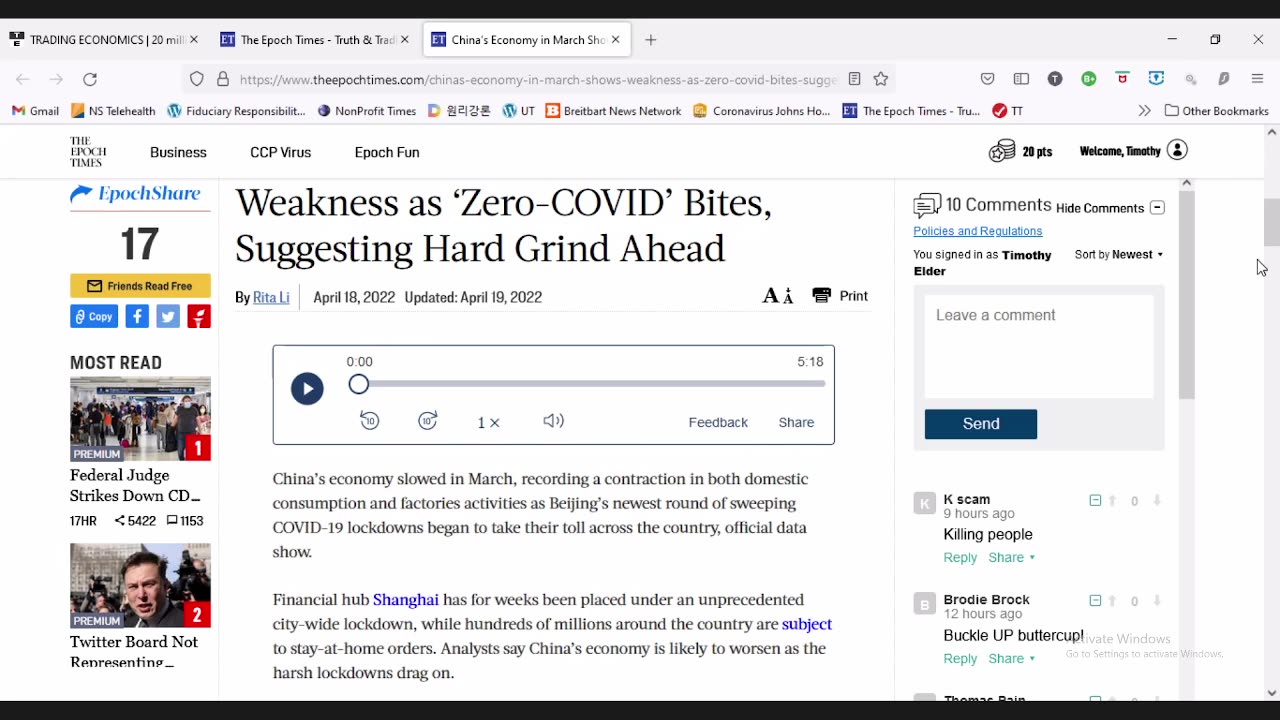Share the audio via player Share
Screen dimensions: 1280x720
pyautogui.click(x=796, y=422)
